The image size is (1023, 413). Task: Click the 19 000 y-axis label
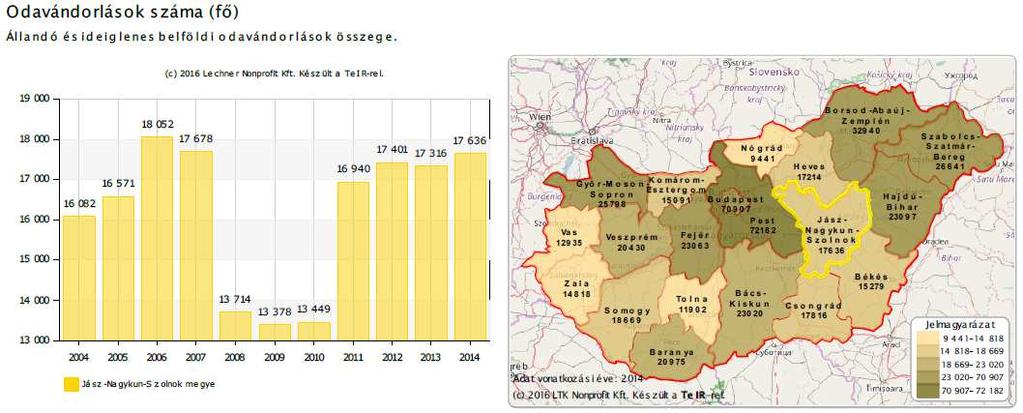pyautogui.click(x=34, y=99)
